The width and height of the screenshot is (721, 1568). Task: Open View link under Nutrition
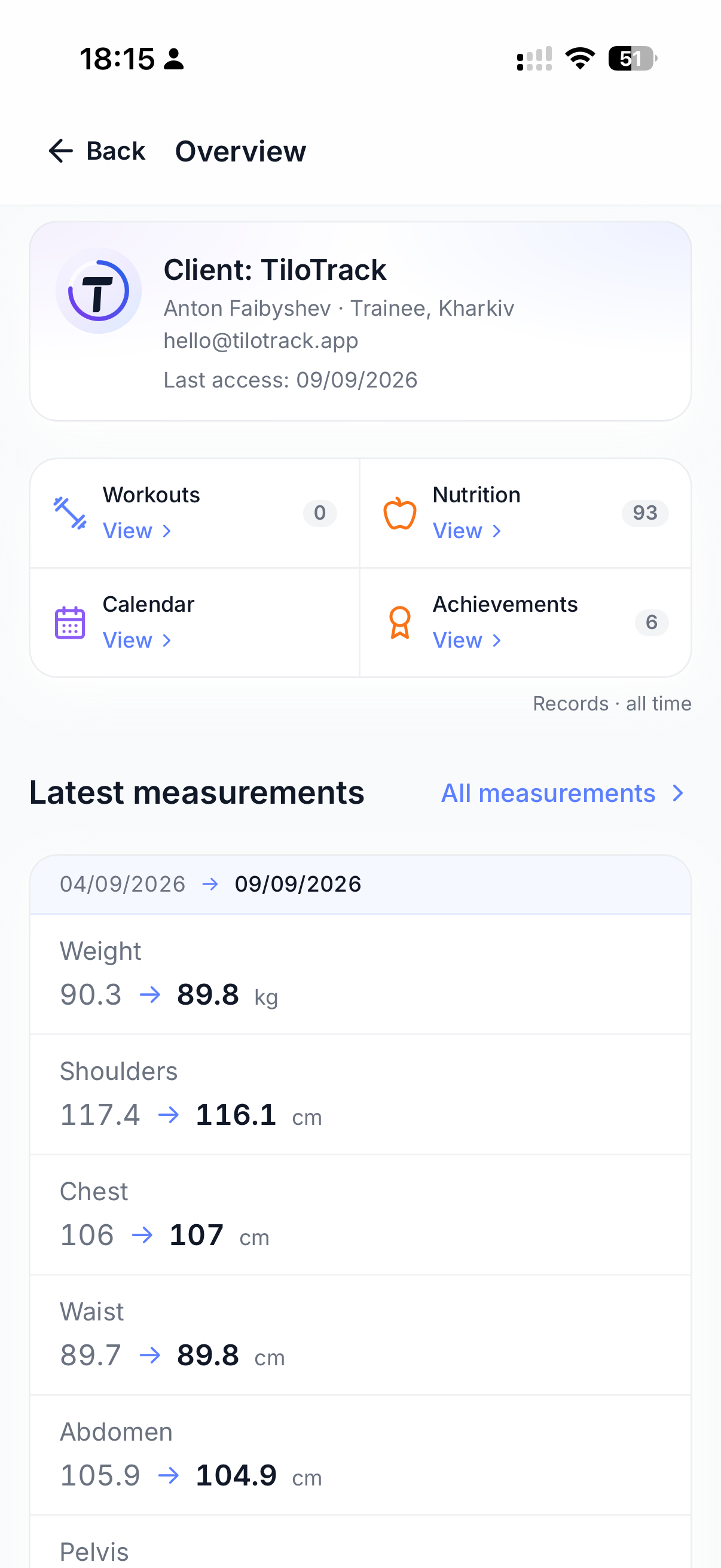coord(468,531)
